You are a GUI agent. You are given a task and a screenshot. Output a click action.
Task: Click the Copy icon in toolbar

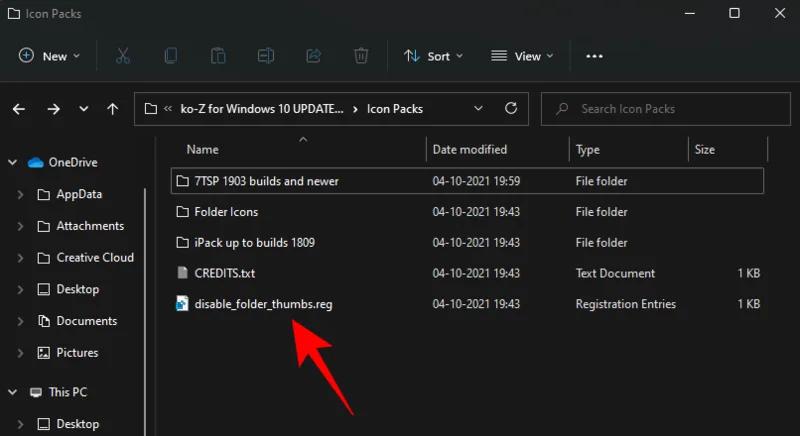[x=170, y=56]
